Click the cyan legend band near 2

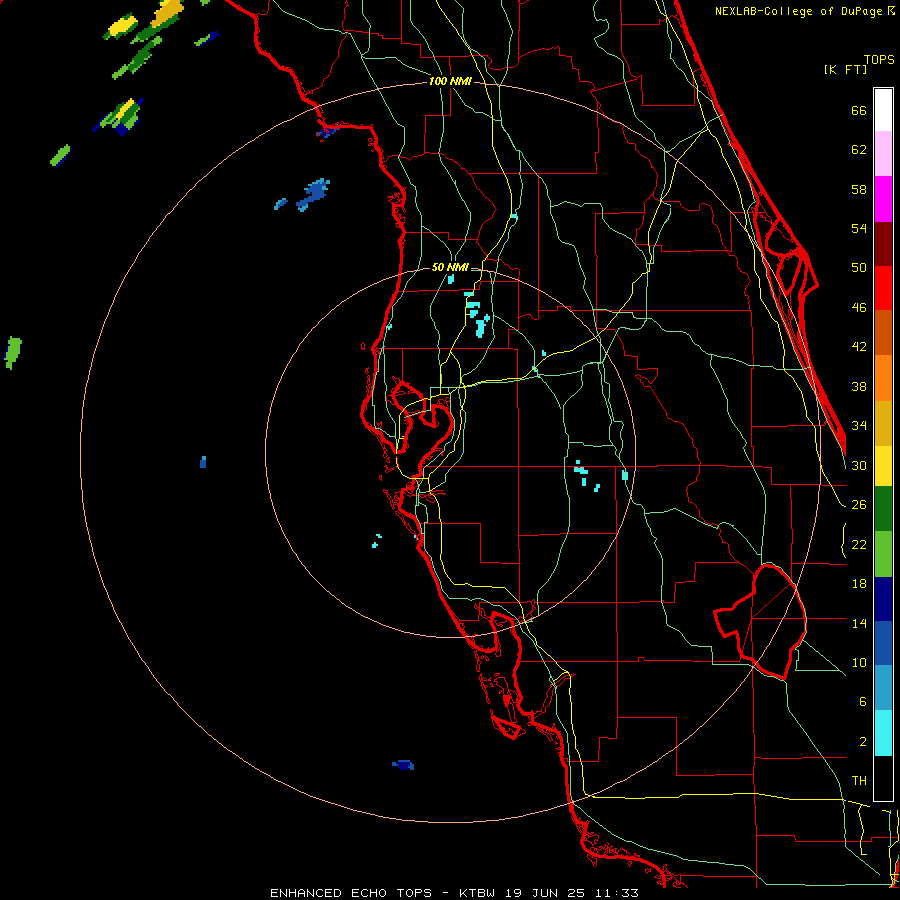pyautogui.click(x=883, y=733)
